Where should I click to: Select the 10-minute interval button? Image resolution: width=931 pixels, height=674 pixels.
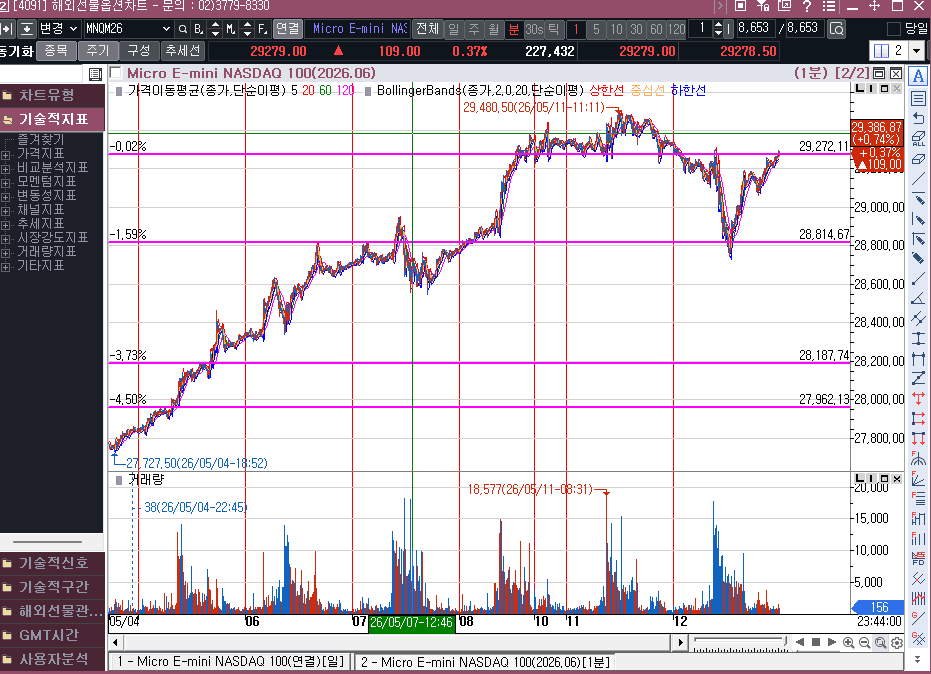616,29
